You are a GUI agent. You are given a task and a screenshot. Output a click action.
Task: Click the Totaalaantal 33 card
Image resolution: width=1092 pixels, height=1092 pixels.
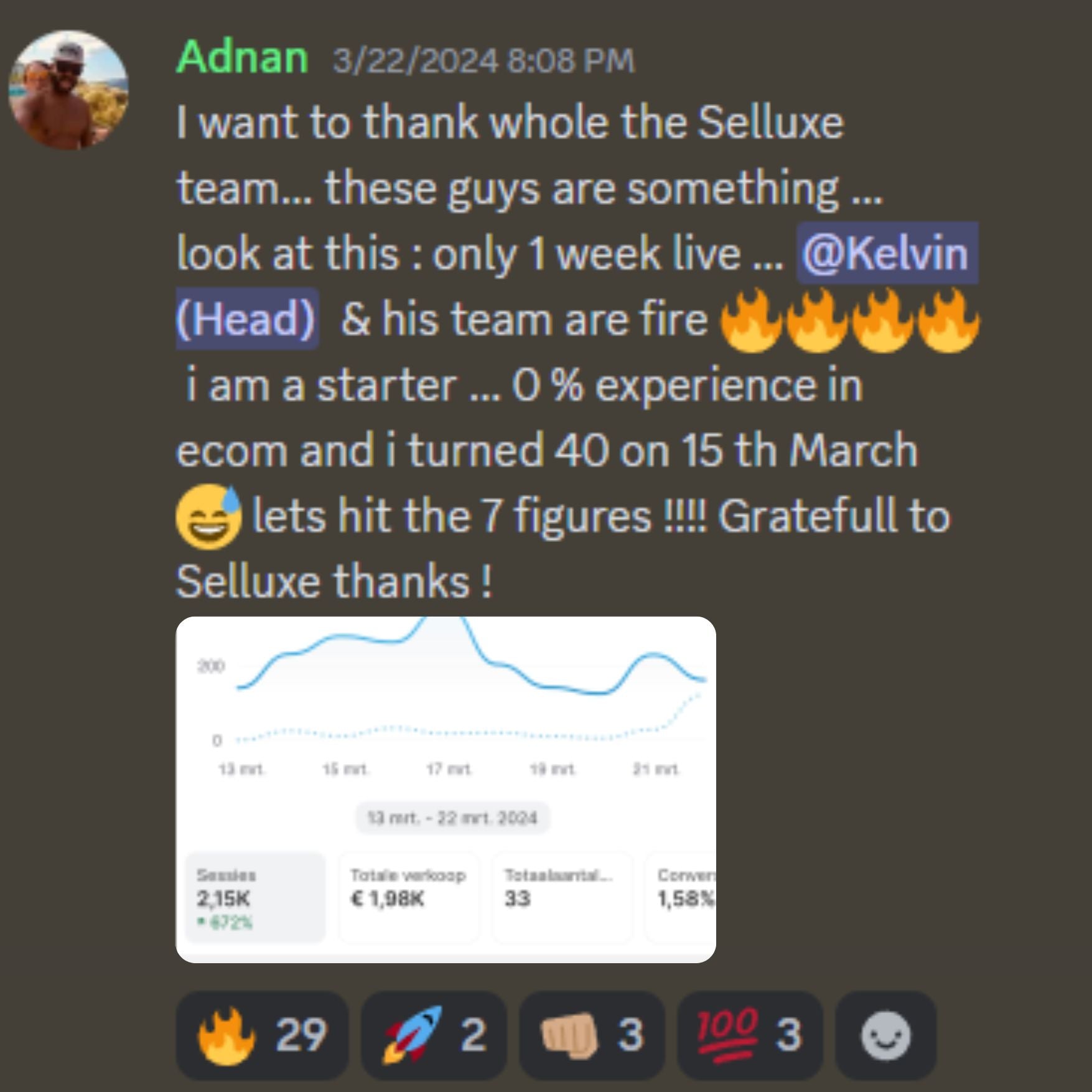[562, 897]
